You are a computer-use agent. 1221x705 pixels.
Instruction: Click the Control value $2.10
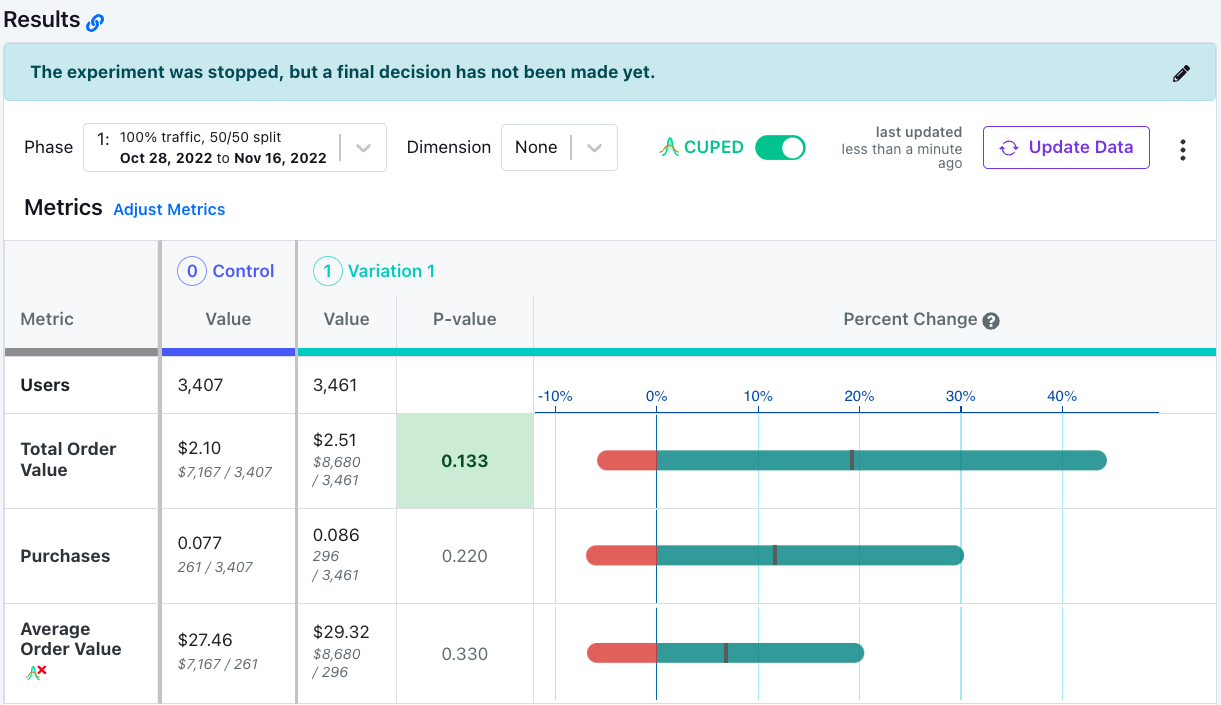coord(199,448)
